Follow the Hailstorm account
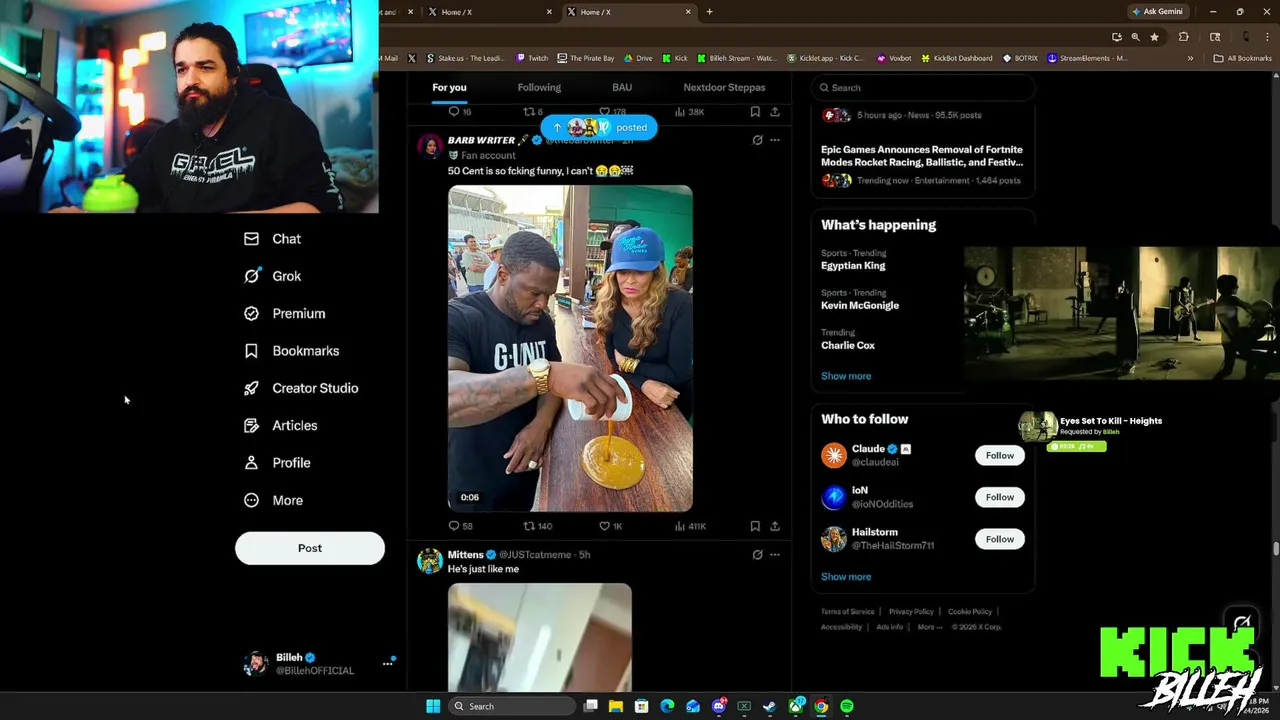 [999, 539]
